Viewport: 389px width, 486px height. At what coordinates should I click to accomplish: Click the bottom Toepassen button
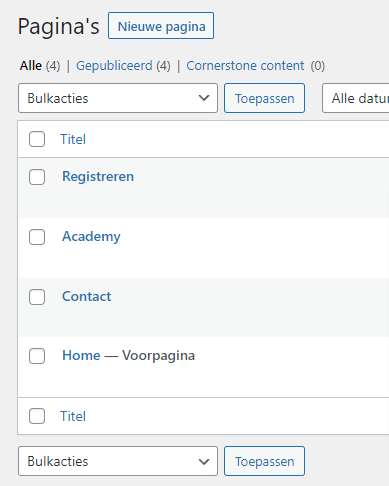(x=264, y=461)
